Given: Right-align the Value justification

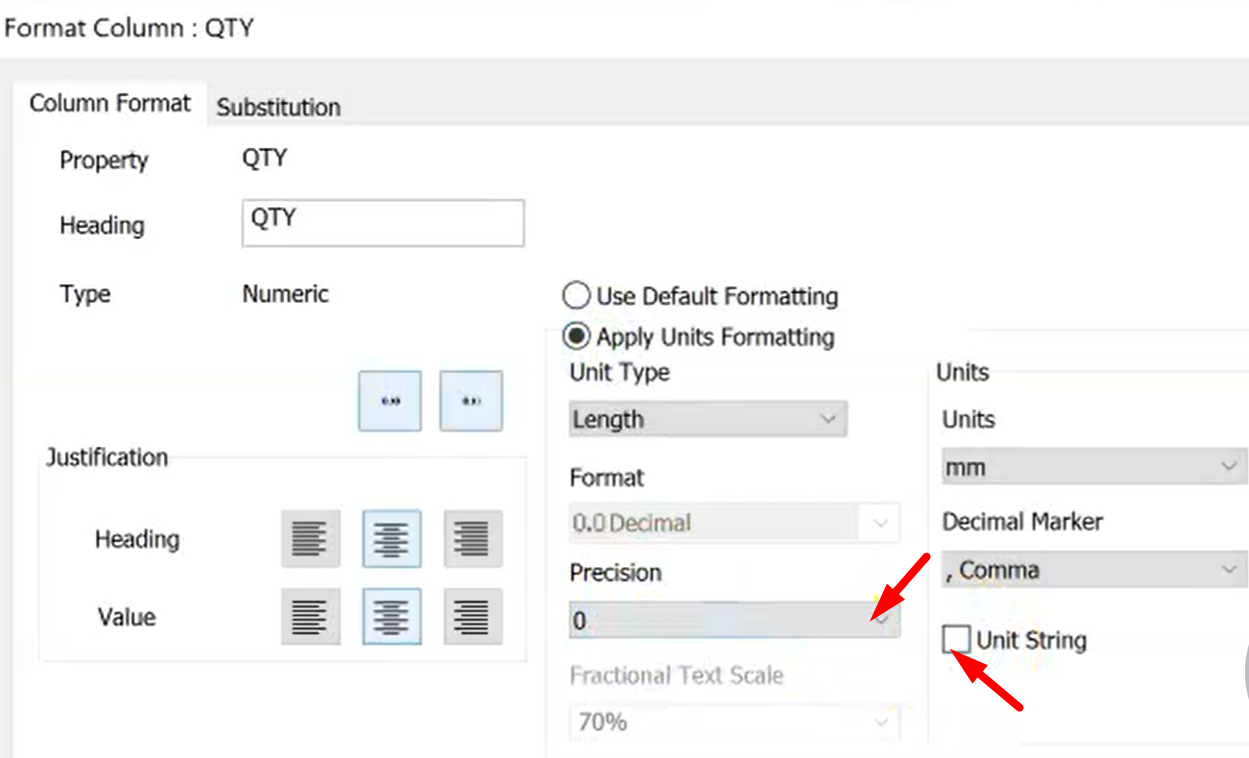Looking at the screenshot, I should (x=472, y=617).
